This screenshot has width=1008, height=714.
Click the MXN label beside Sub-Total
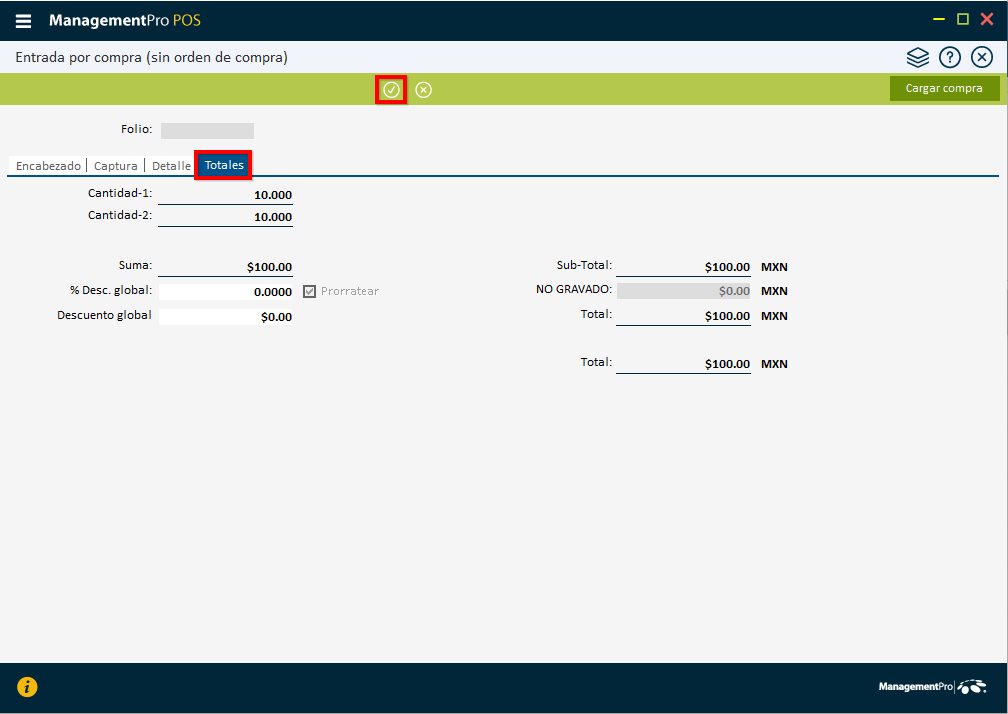click(x=774, y=267)
